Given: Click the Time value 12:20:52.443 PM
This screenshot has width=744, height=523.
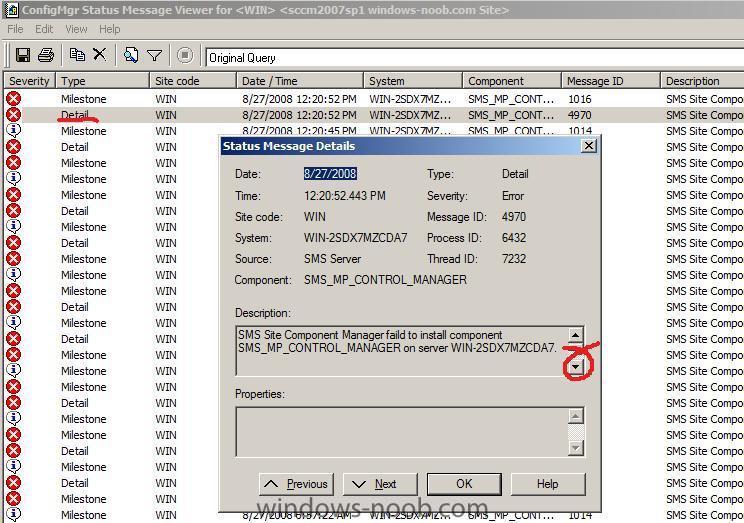Looking at the screenshot, I should (x=345, y=196).
